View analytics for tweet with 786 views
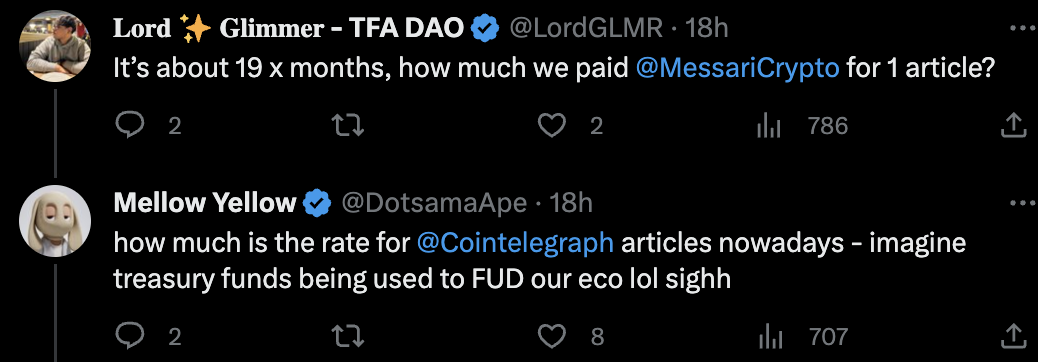 (769, 126)
